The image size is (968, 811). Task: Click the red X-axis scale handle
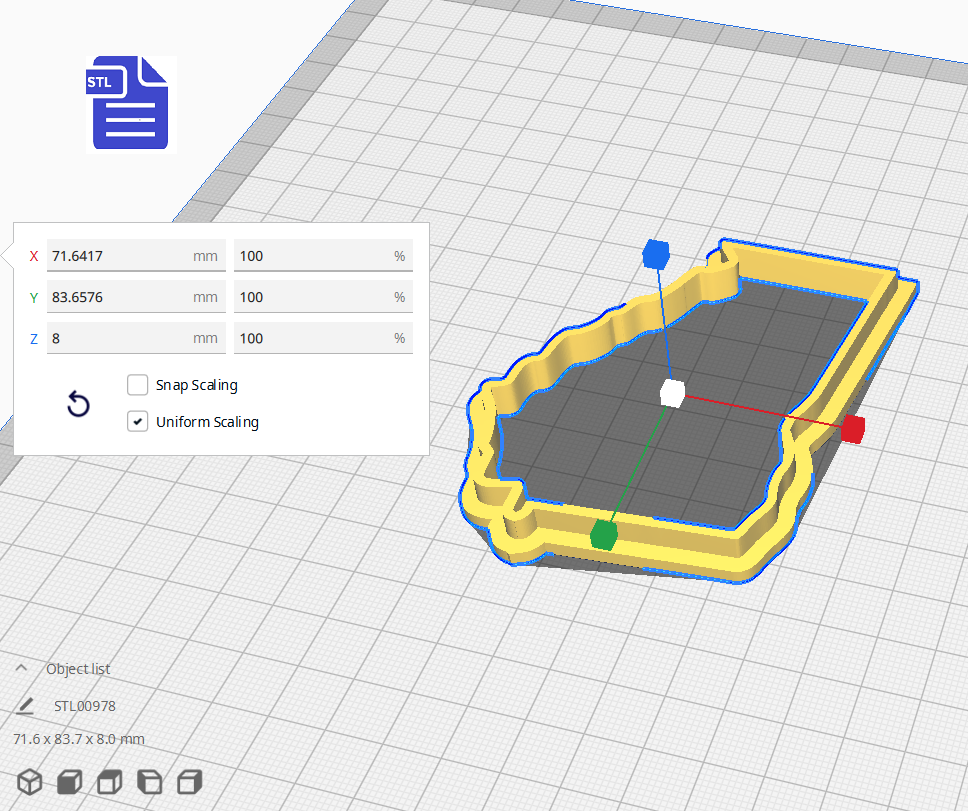coord(853,429)
